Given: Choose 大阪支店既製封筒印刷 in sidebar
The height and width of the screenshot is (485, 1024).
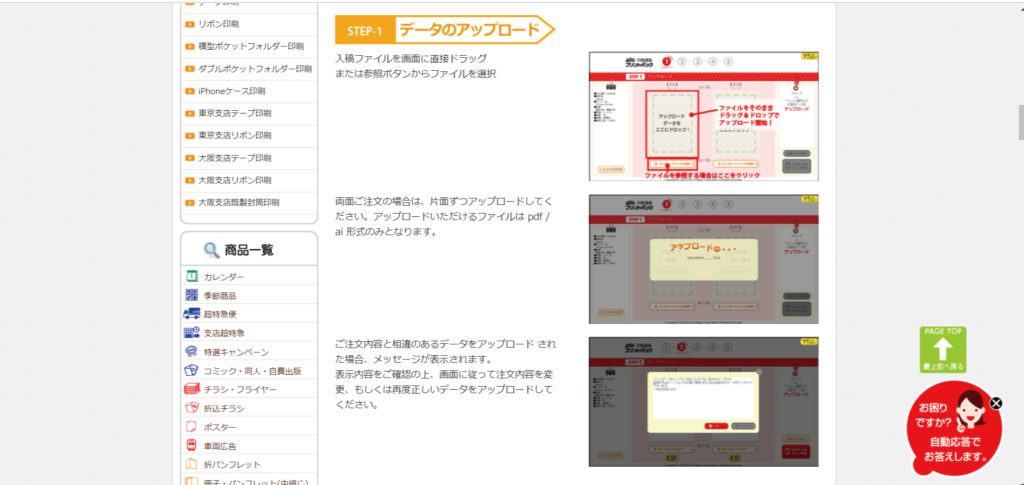Looking at the screenshot, I should [239, 203].
